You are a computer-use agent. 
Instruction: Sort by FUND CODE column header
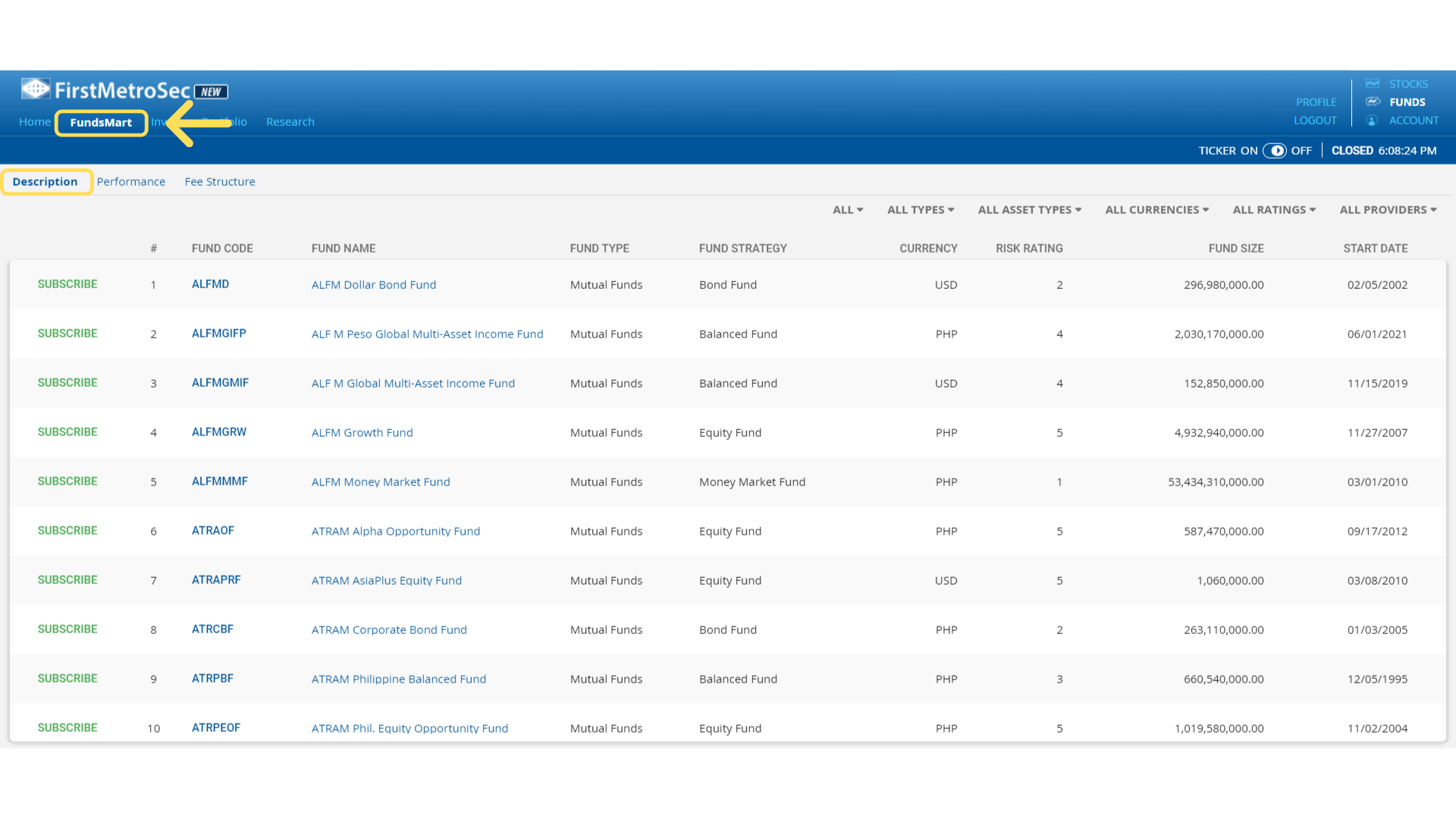(222, 249)
